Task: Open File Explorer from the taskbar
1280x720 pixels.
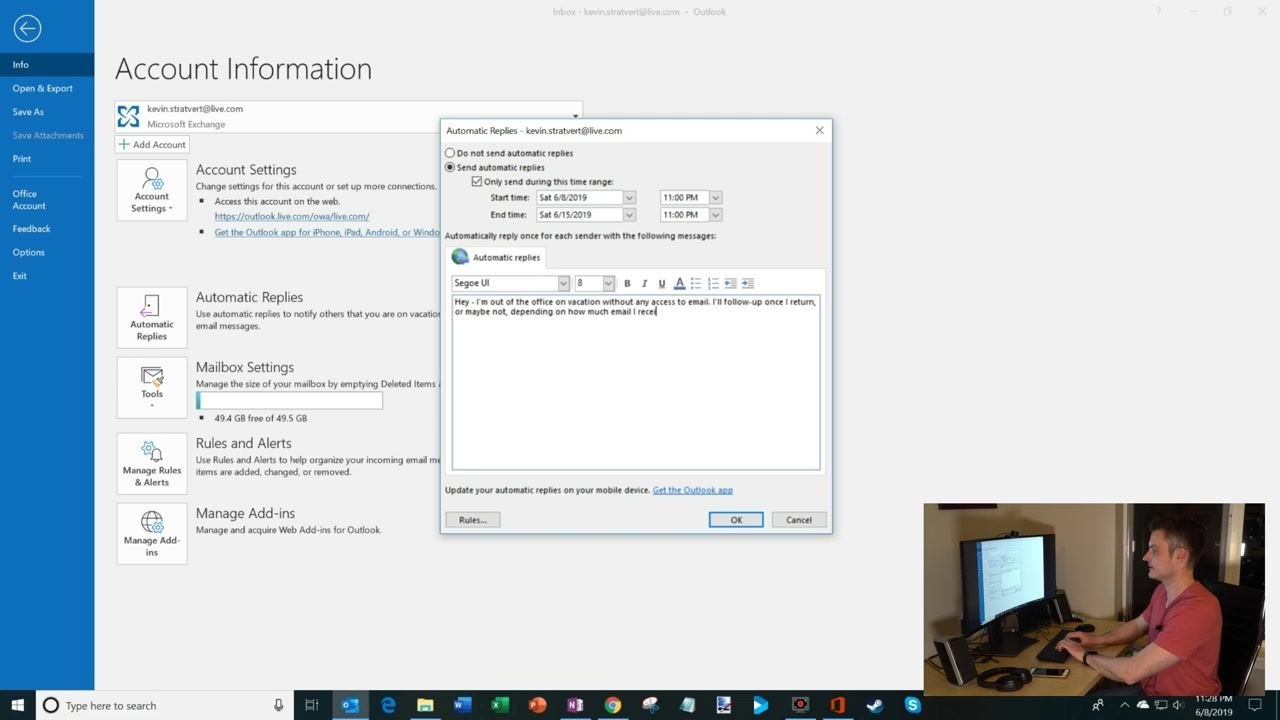Action: (425, 705)
